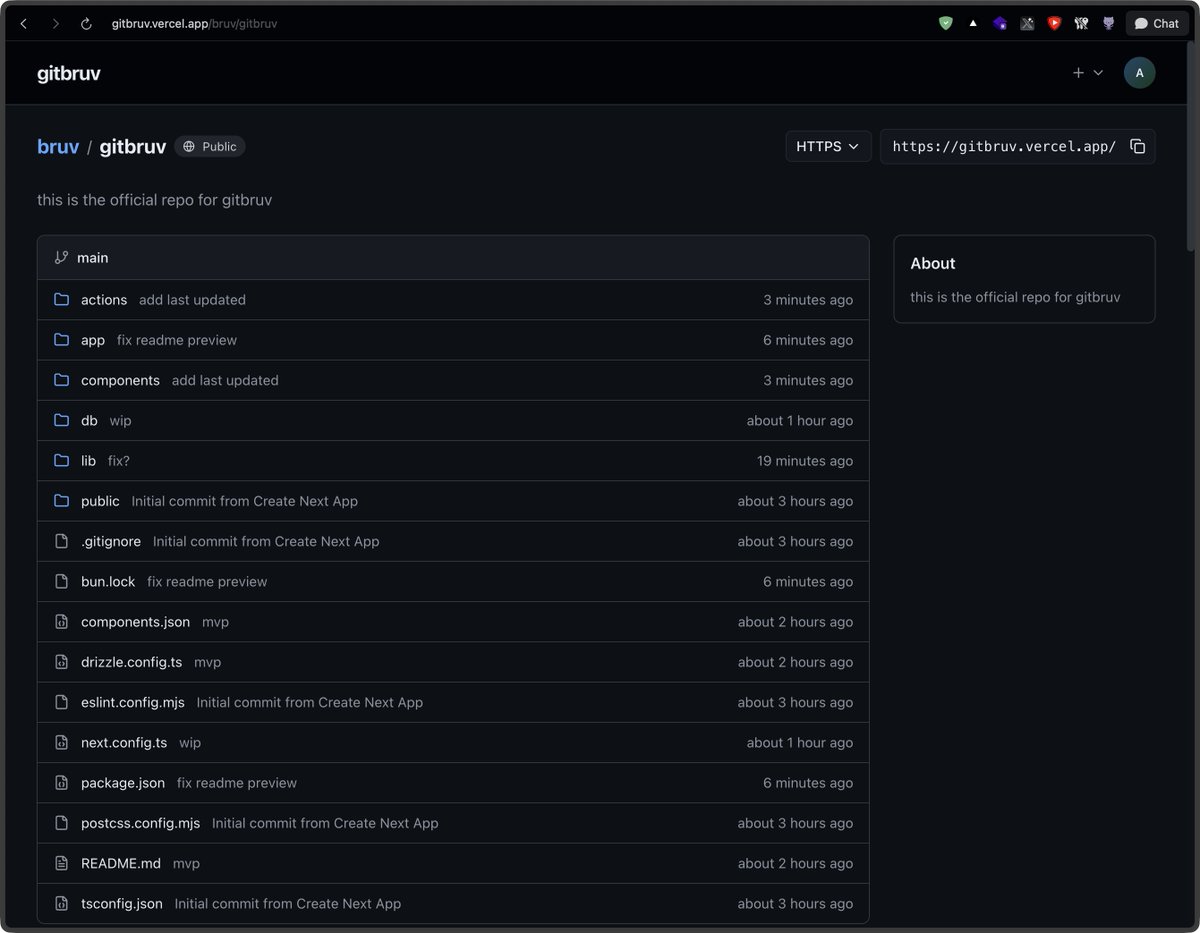Open the components folder

tap(120, 380)
